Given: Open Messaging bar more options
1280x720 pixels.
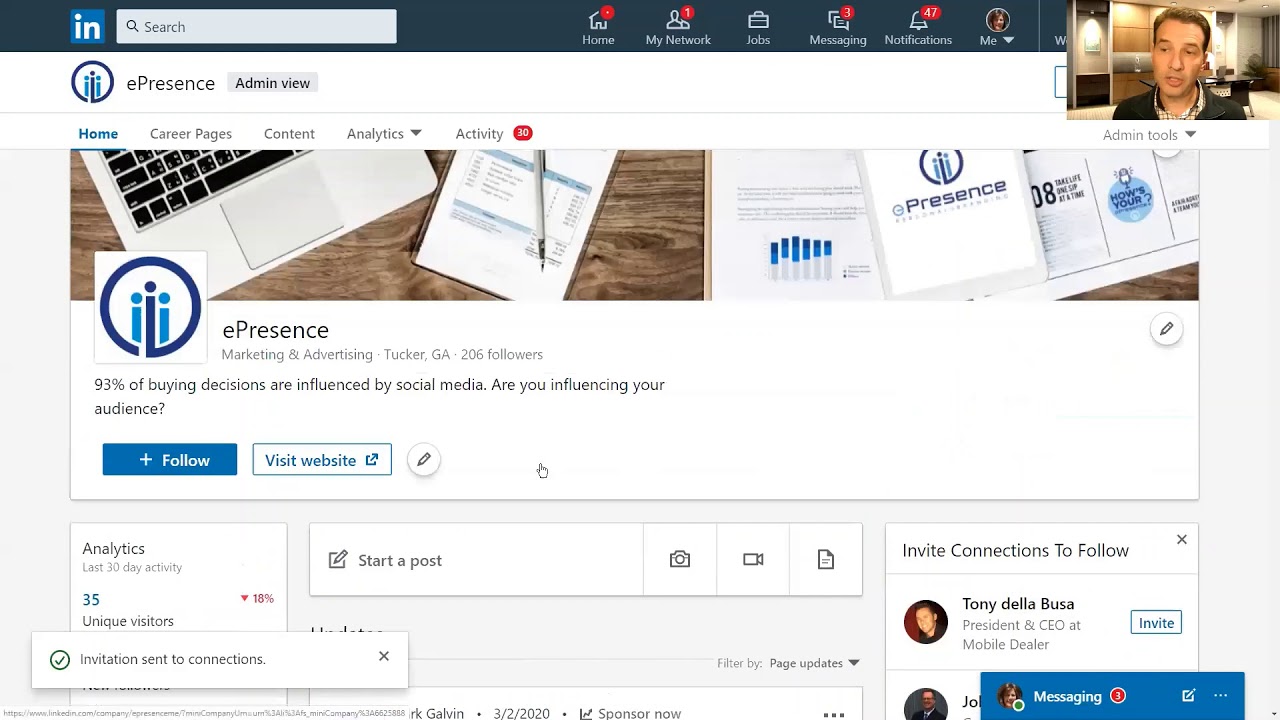Looking at the screenshot, I should 1220,696.
